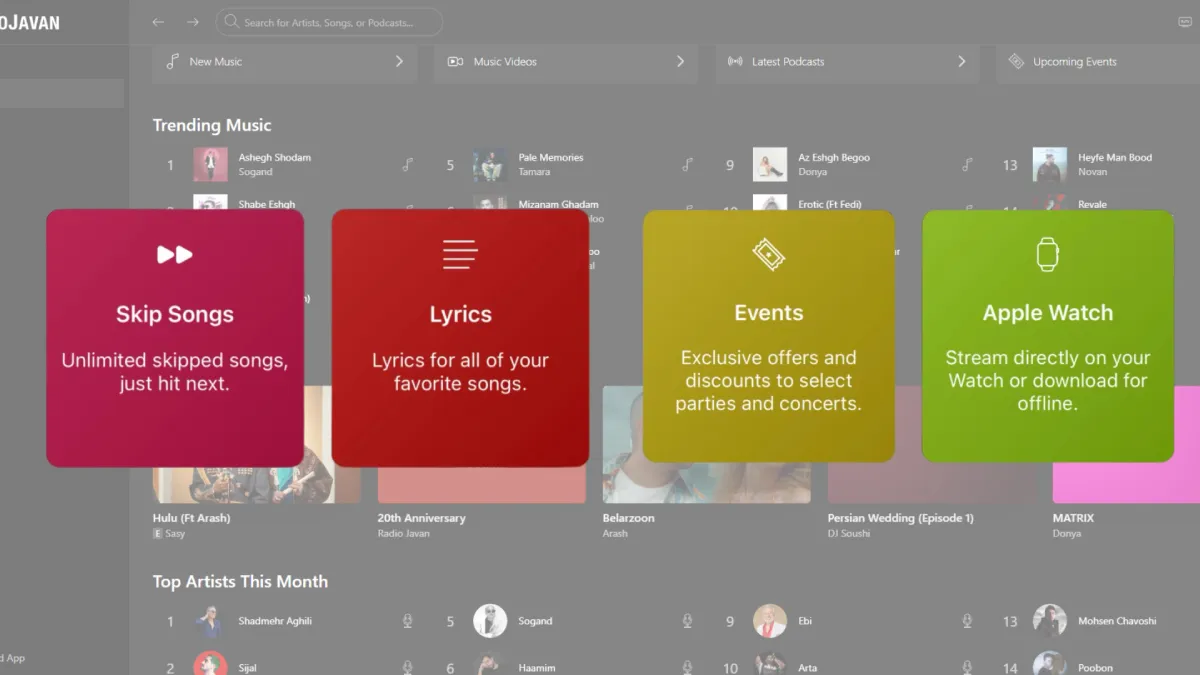1200x675 pixels.
Task: Click the microphone icon on Shadmehr Aghili row
Action: pos(407,621)
